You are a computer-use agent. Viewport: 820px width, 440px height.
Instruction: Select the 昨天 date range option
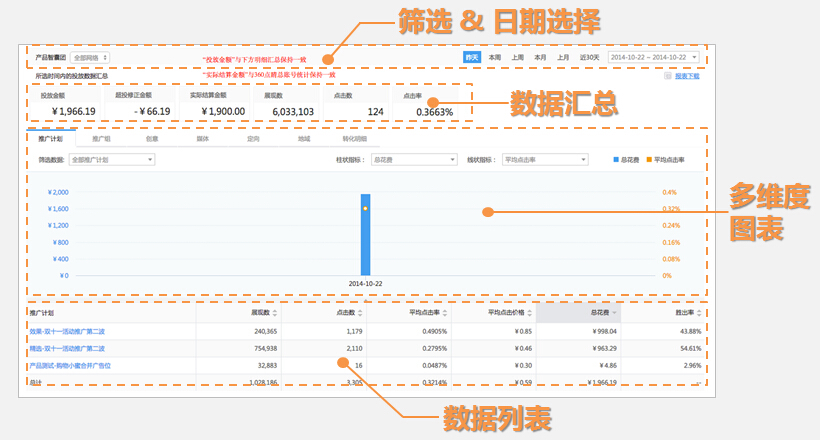(x=472, y=57)
